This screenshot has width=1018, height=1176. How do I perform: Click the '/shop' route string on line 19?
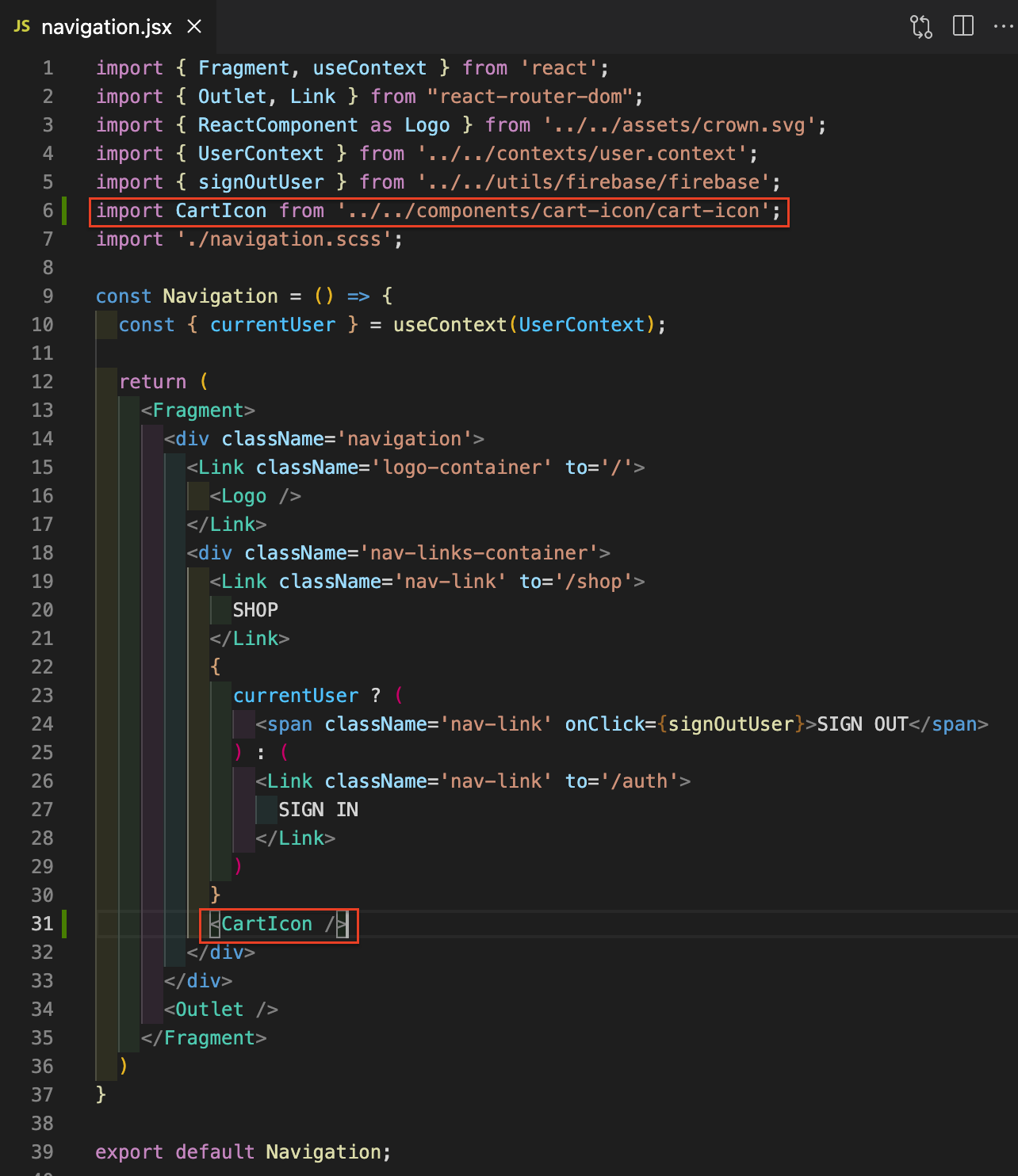tap(594, 582)
